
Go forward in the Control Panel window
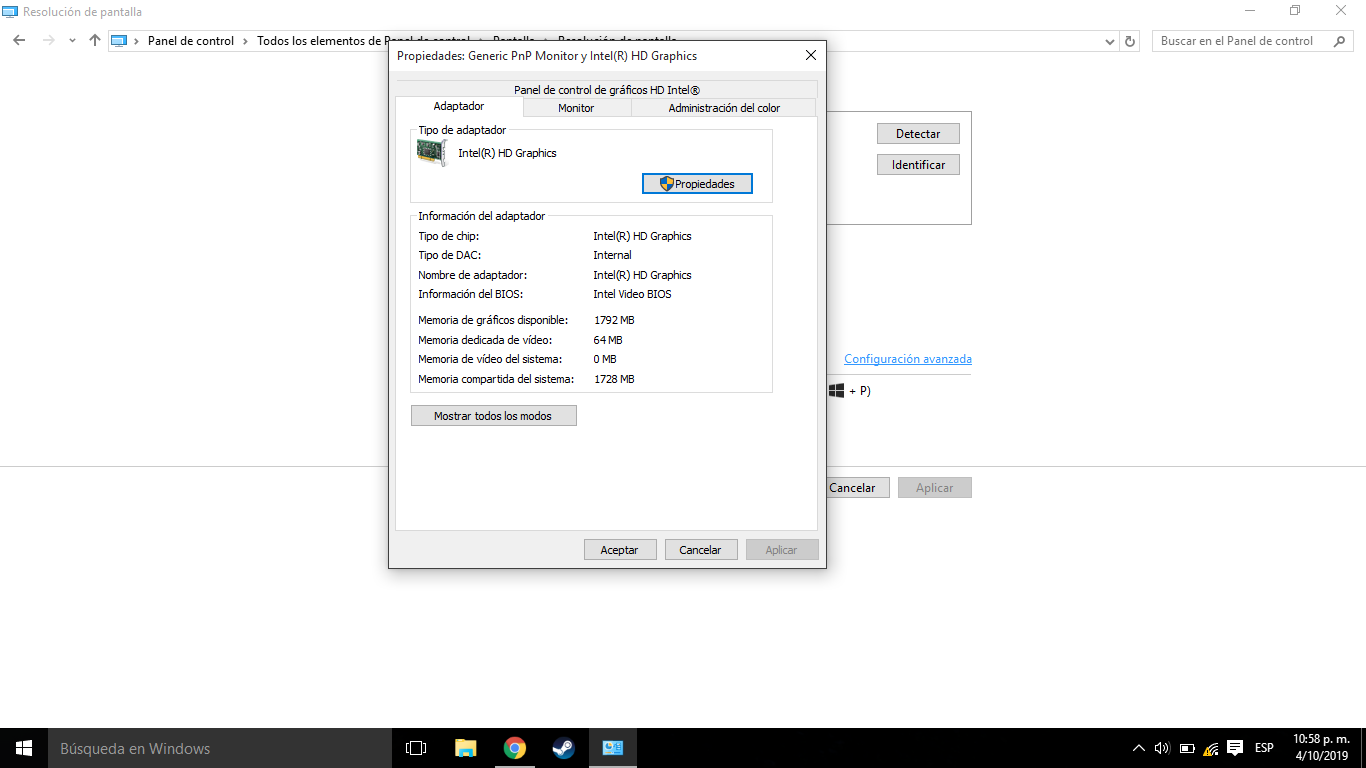tap(48, 41)
